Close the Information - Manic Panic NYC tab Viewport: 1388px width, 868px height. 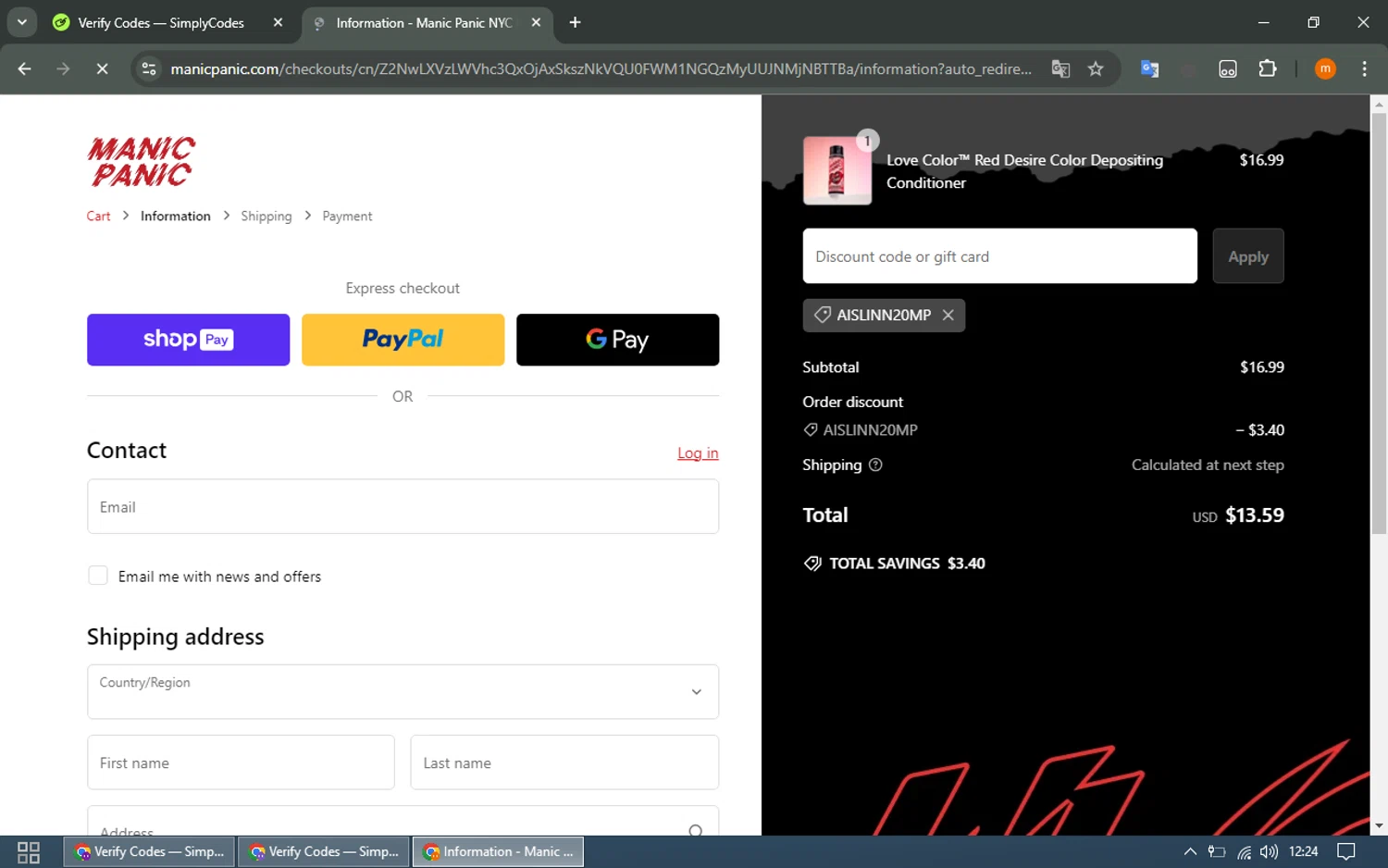point(536,22)
